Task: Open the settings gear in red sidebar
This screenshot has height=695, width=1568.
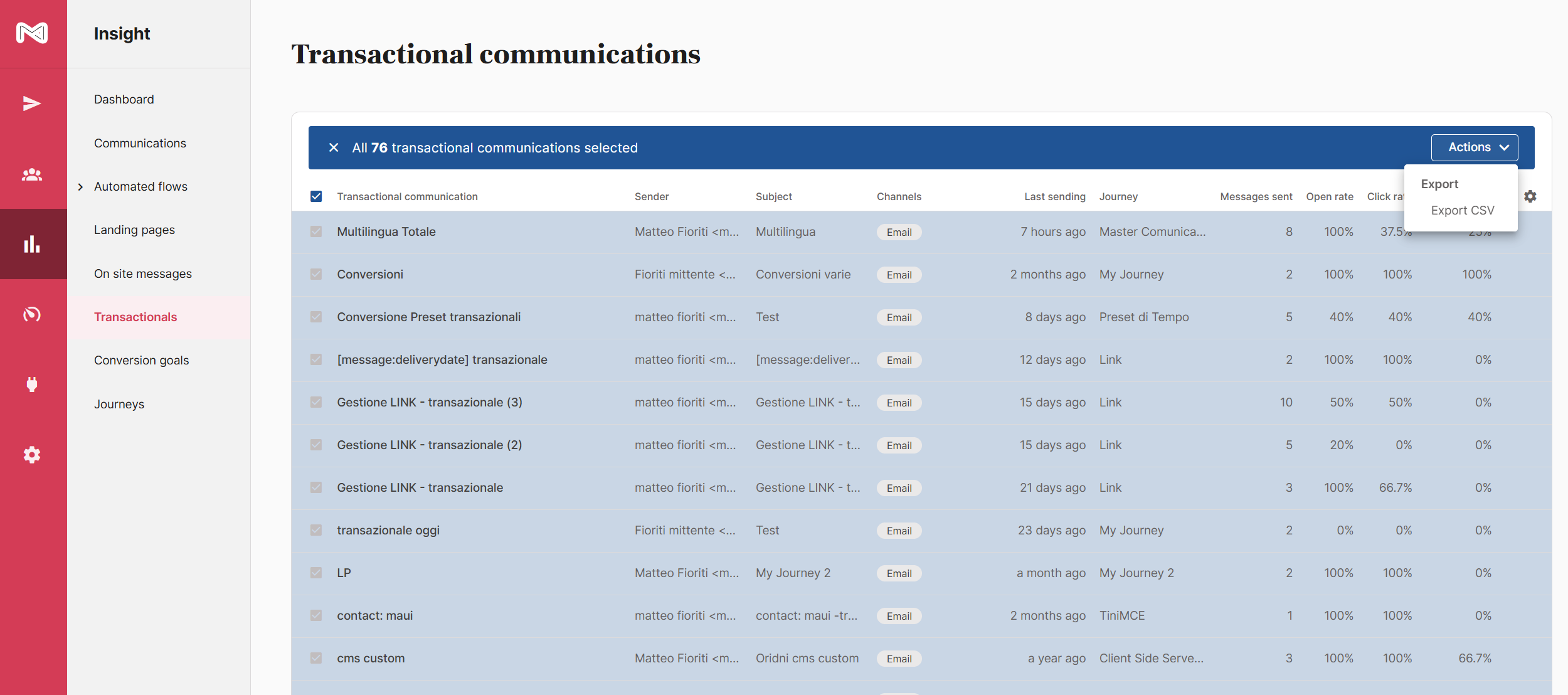Action: [32, 455]
